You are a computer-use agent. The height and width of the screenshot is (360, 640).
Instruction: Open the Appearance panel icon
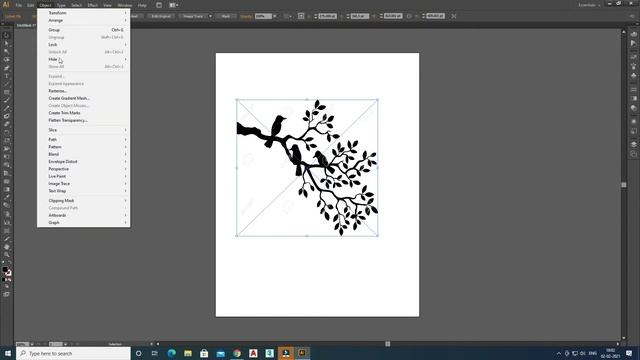tap(633, 121)
